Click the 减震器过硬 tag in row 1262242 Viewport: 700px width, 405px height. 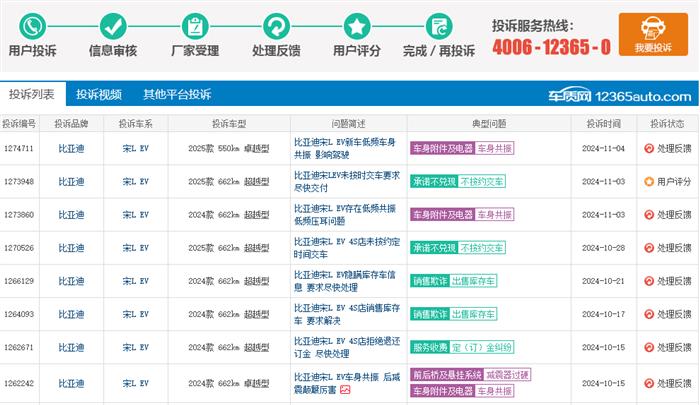click(x=508, y=375)
